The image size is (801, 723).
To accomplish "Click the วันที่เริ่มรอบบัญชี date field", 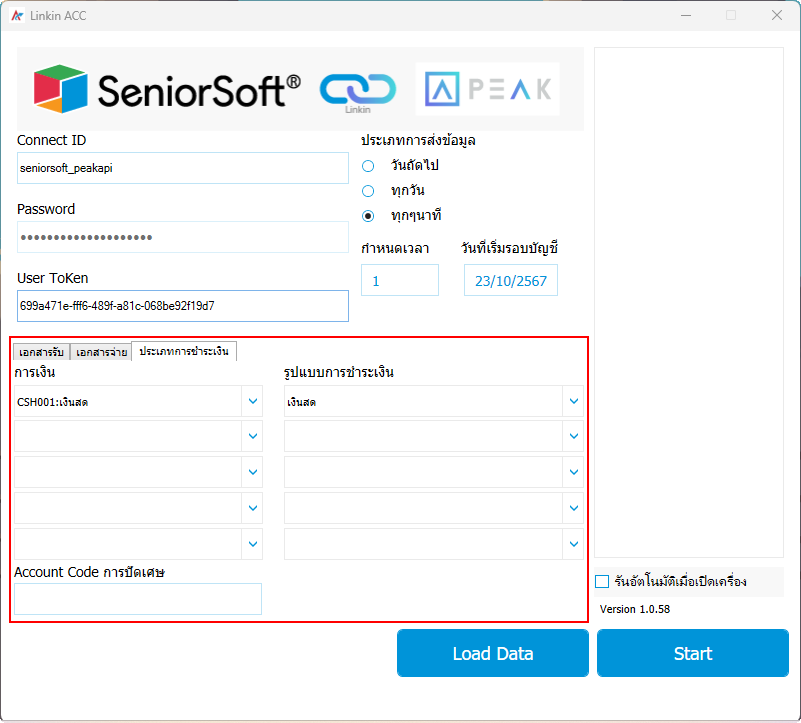I will pyautogui.click(x=511, y=280).
